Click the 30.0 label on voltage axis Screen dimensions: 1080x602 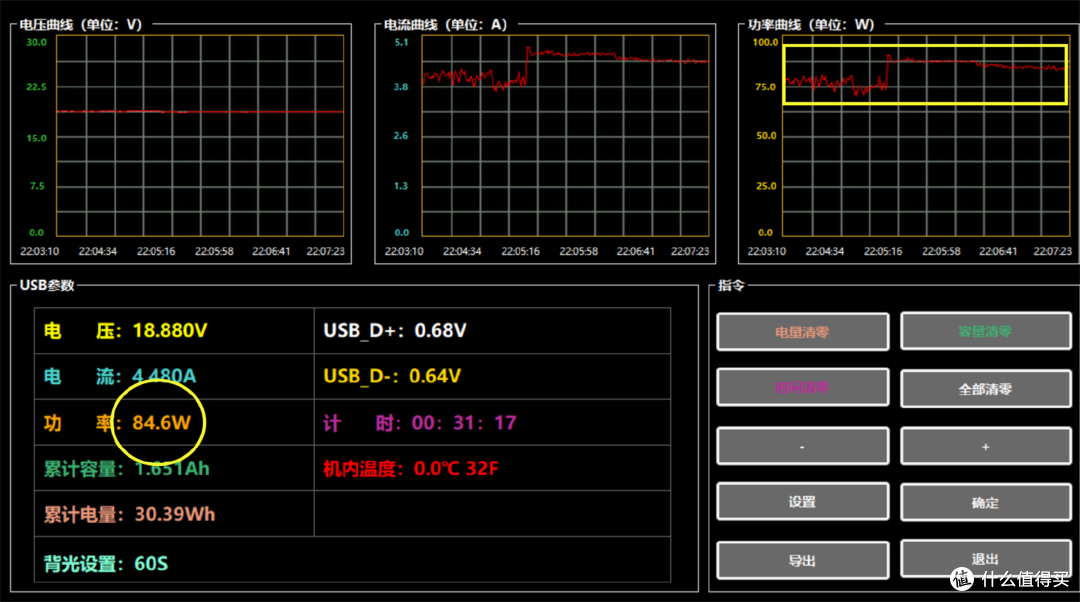[x=37, y=42]
